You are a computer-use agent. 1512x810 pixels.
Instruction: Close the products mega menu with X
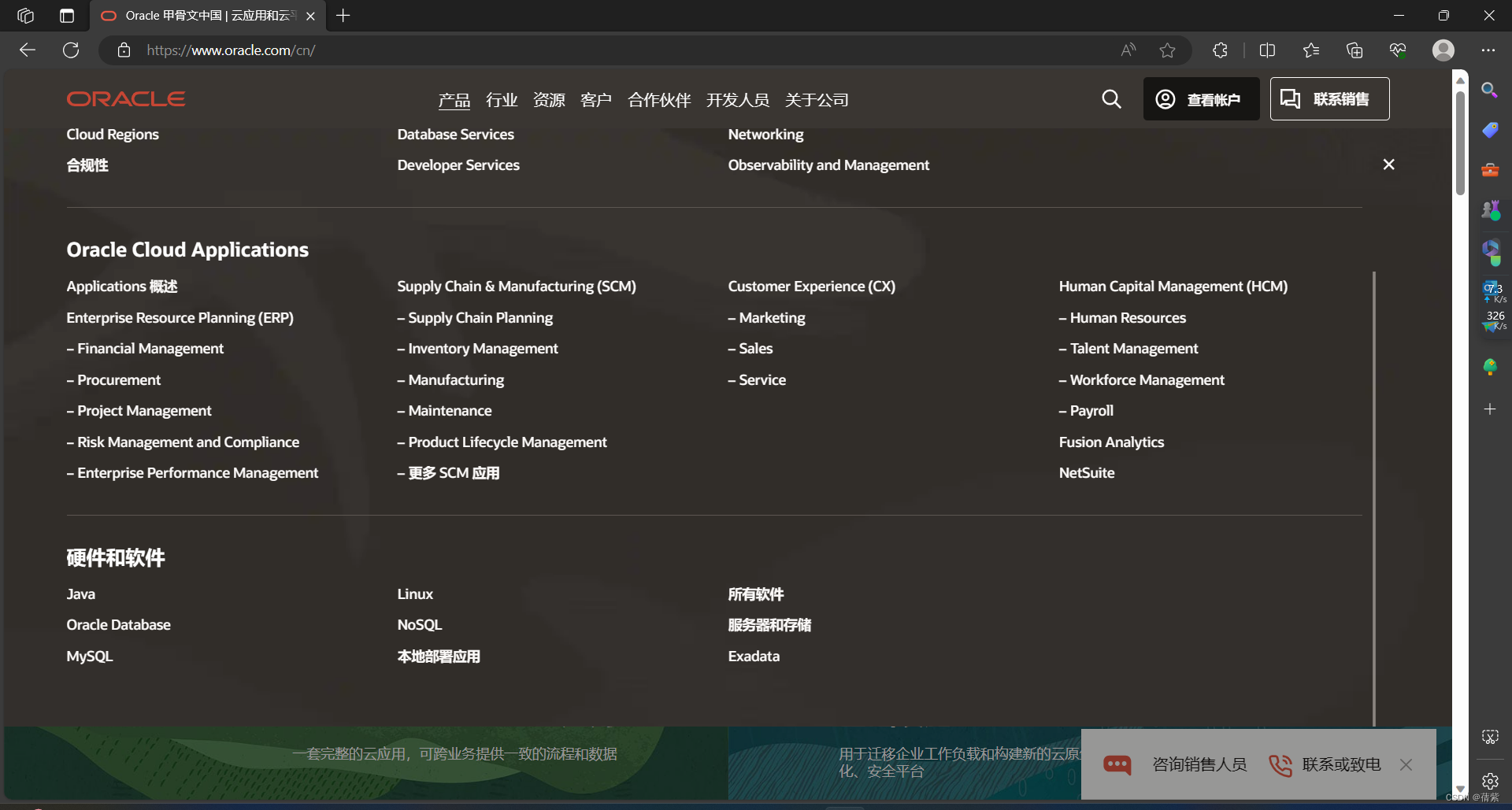point(1388,165)
